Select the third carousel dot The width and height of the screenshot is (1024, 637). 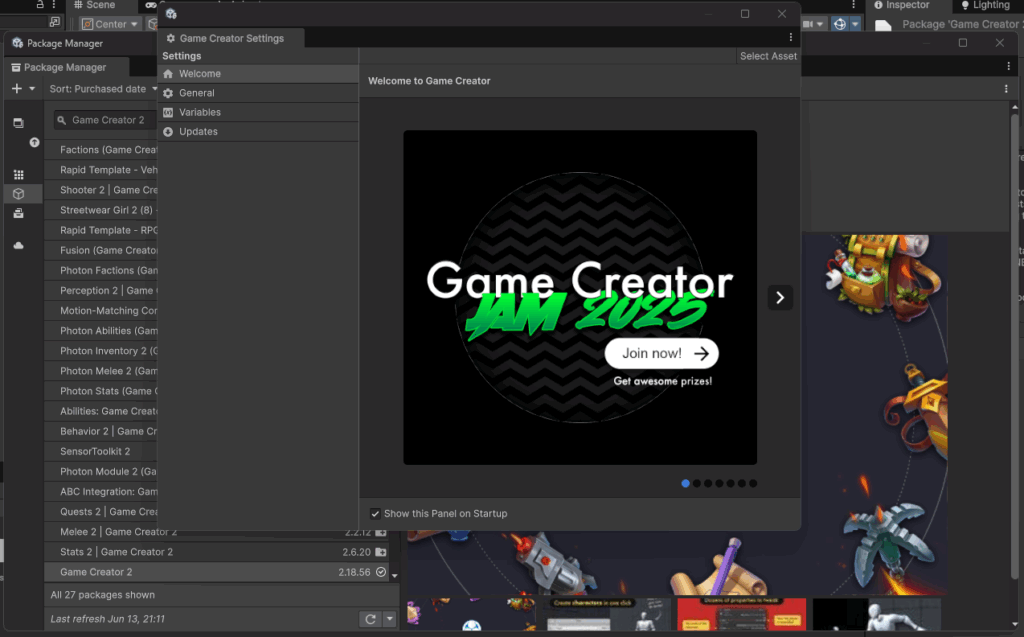pos(708,483)
